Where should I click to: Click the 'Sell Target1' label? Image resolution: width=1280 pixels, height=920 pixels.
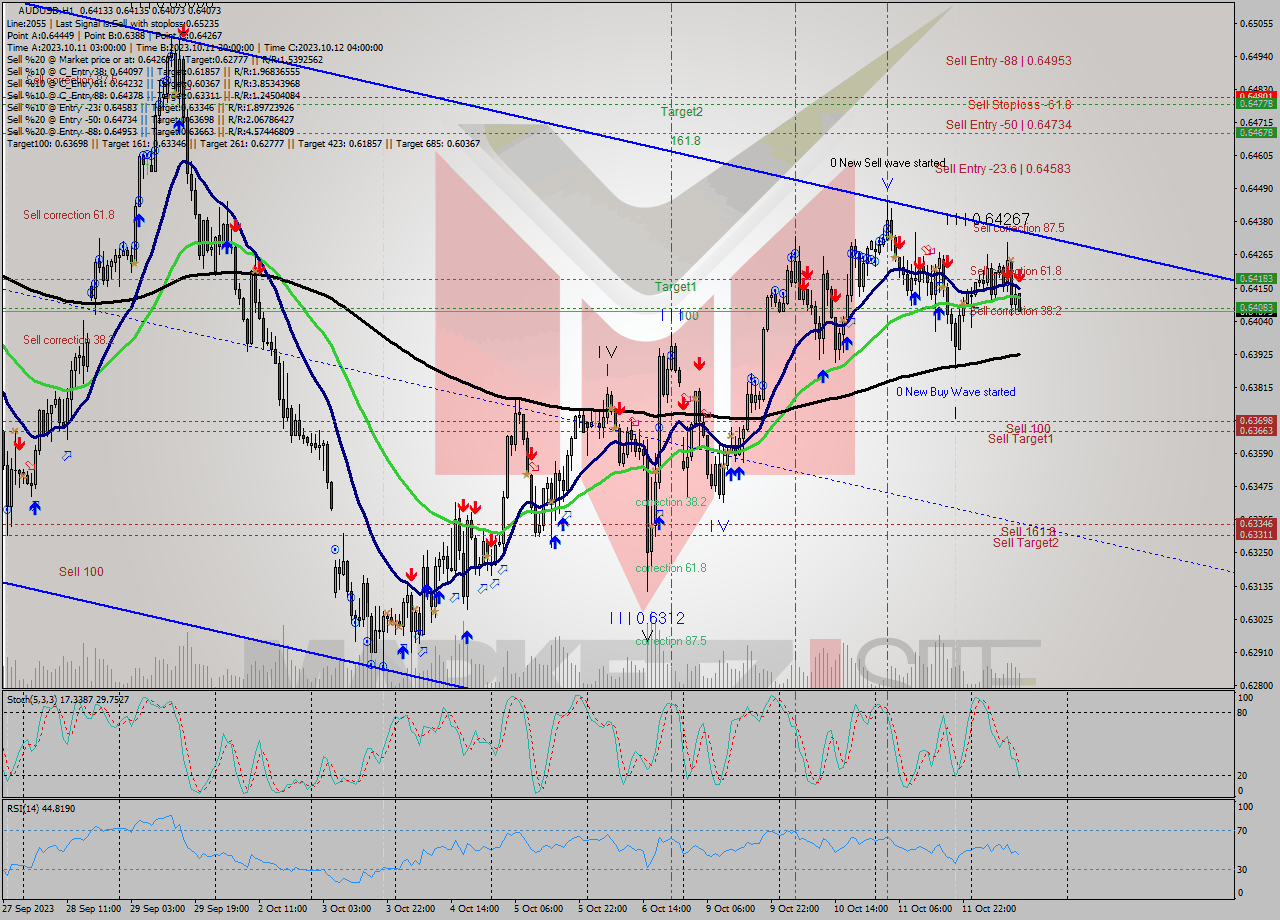click(x=1020, y=439)
